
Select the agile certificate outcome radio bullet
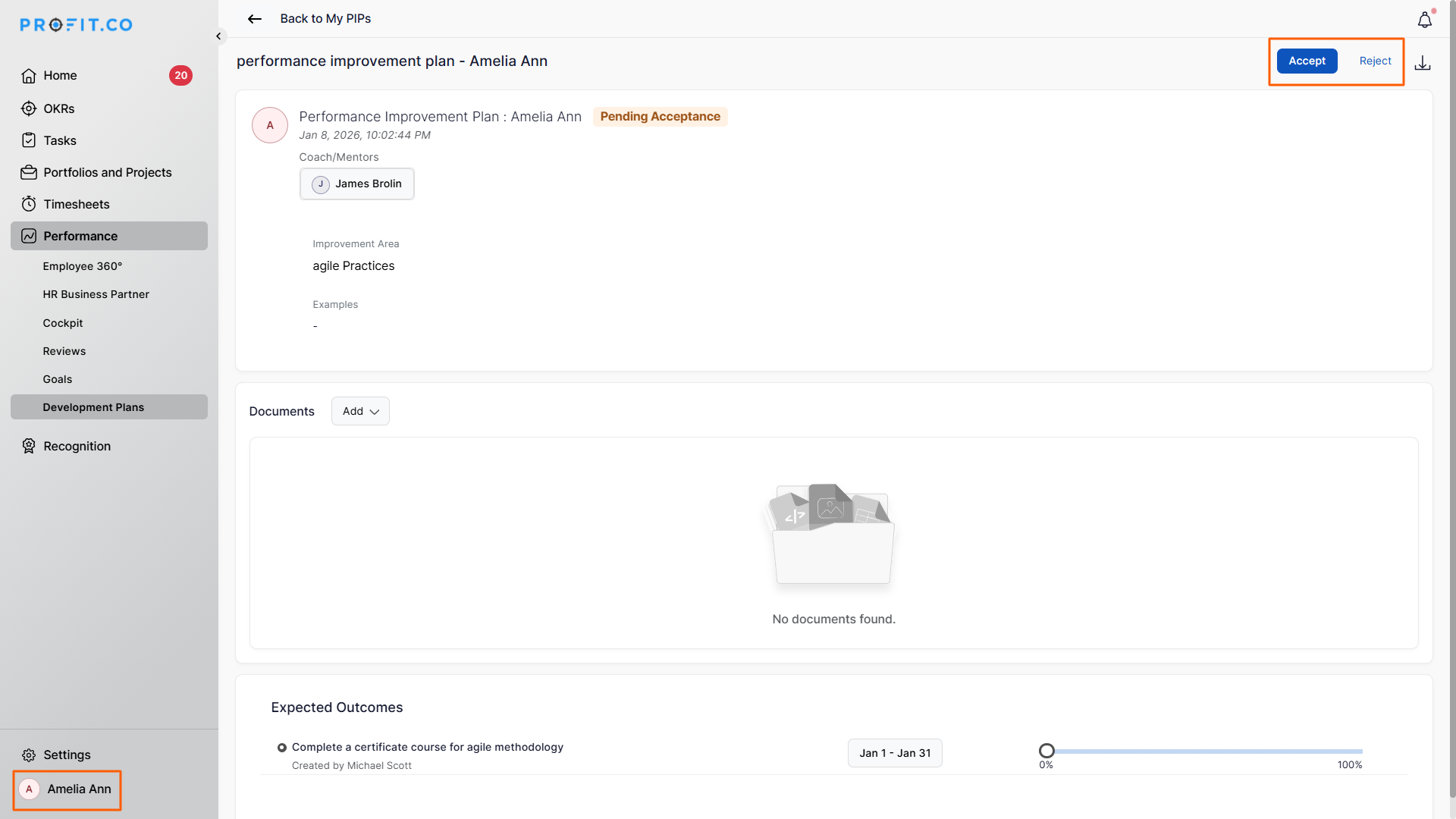pos(282,748)
